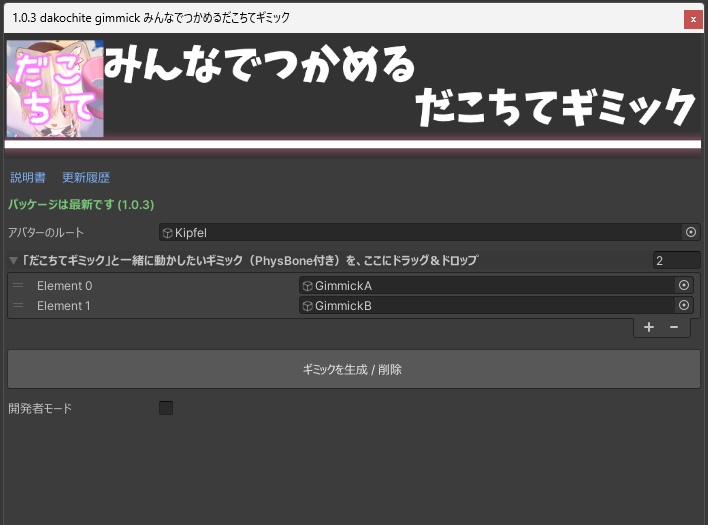
Task: Click the drag handle of Element 1
Action: tap(18, 305)
